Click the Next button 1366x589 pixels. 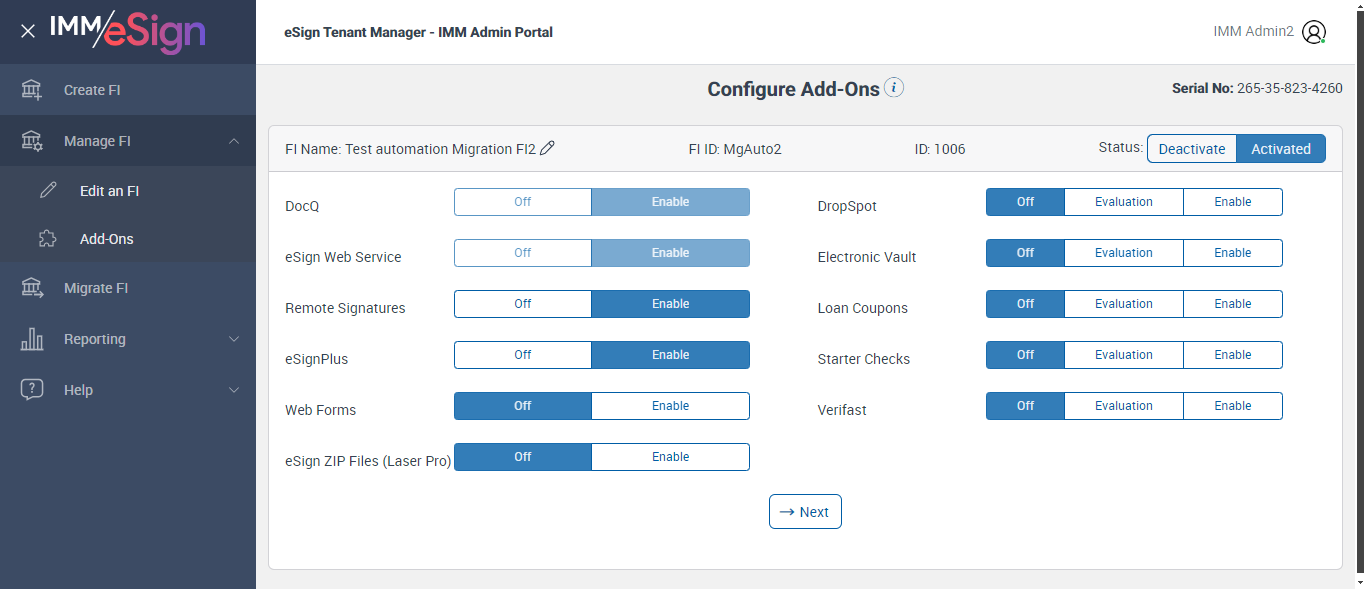tap(805, 512)
